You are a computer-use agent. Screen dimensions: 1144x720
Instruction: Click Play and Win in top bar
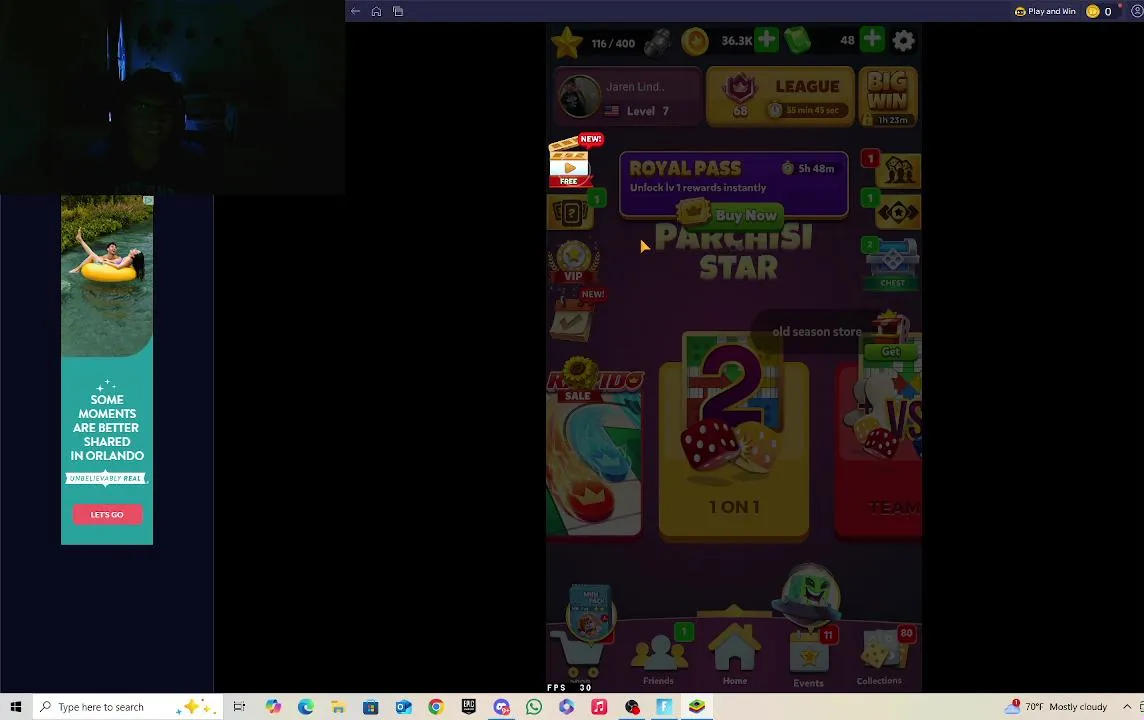1045,11
